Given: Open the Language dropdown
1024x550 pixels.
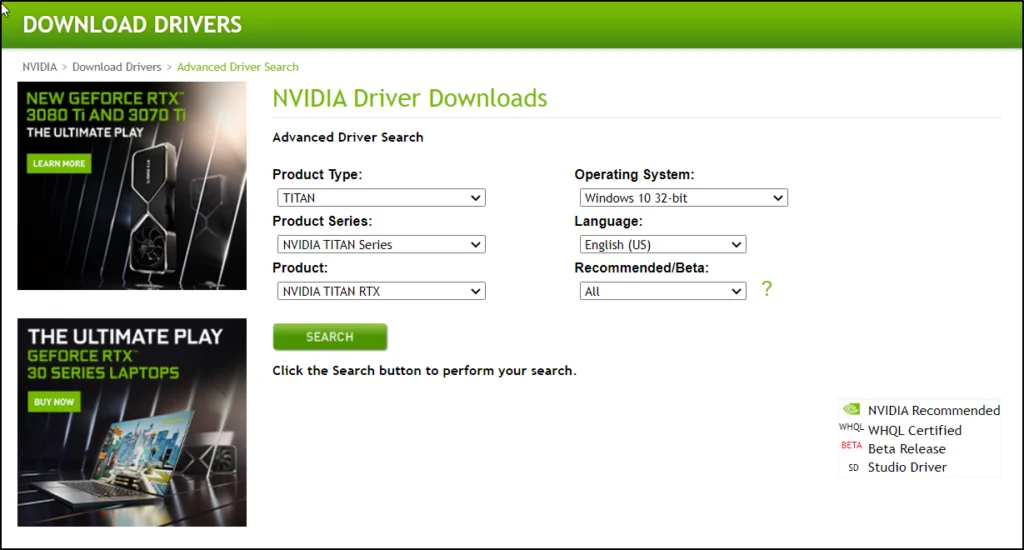Looking at the screenshot, I should (x=663, y=244).
